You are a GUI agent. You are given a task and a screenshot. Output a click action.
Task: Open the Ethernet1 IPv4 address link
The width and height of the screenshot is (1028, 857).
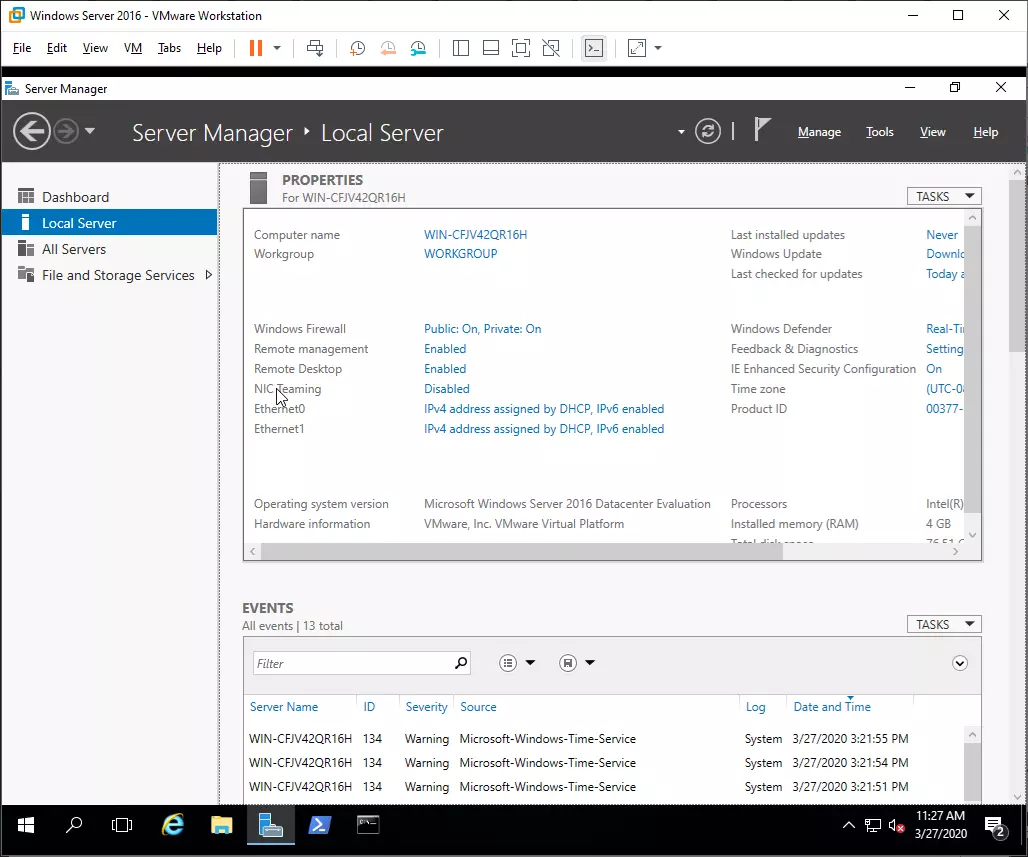(x=544, y=429)
